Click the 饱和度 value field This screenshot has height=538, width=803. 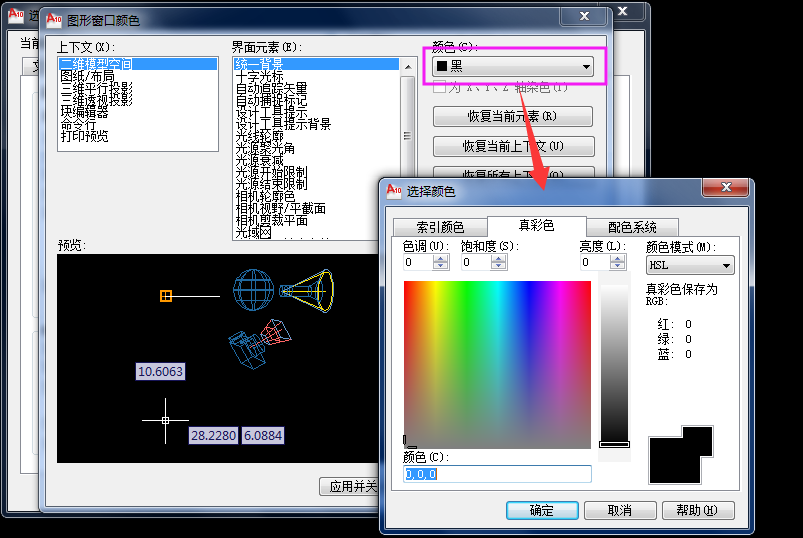476,262
